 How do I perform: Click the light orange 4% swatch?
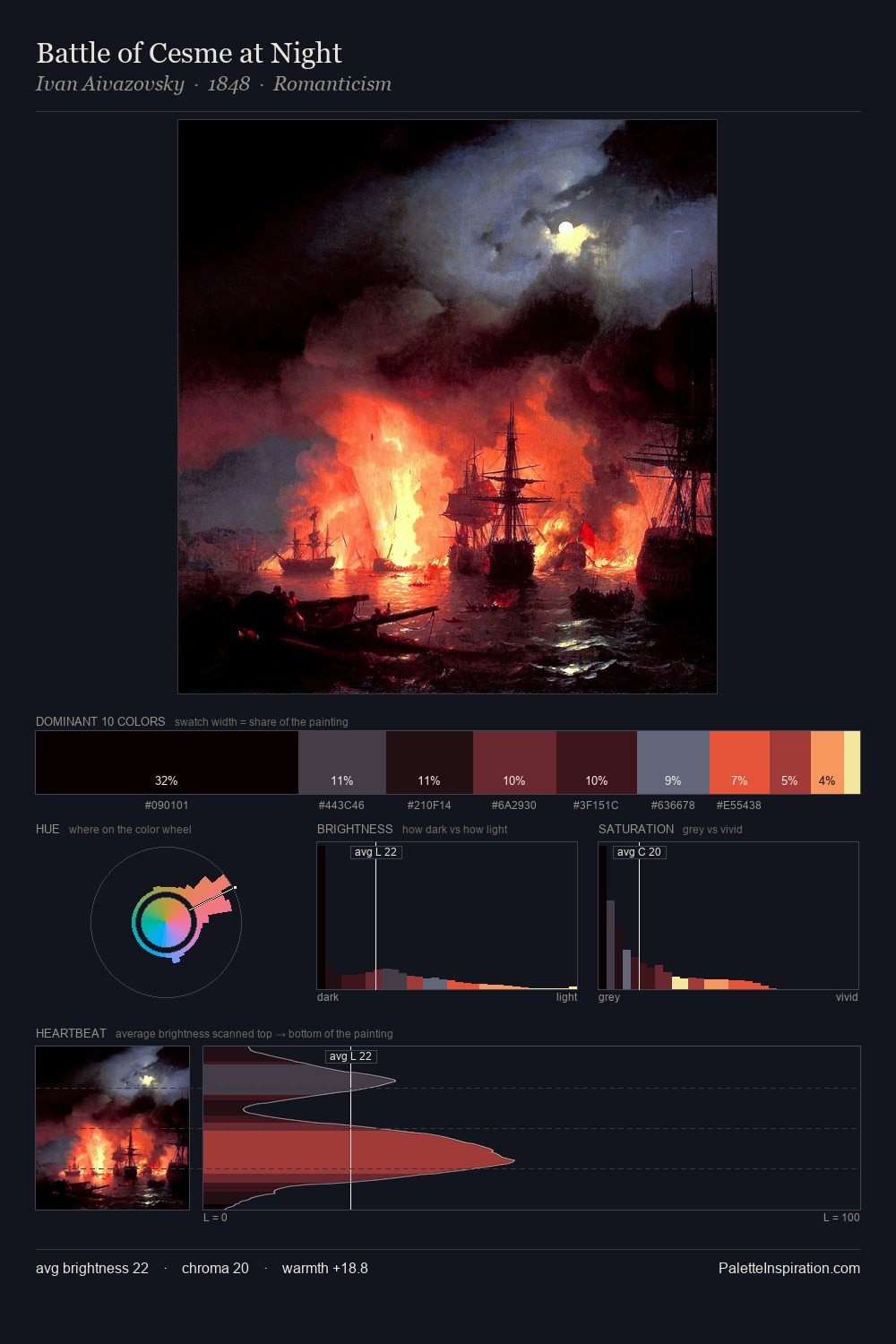click(x=827, y=762)
